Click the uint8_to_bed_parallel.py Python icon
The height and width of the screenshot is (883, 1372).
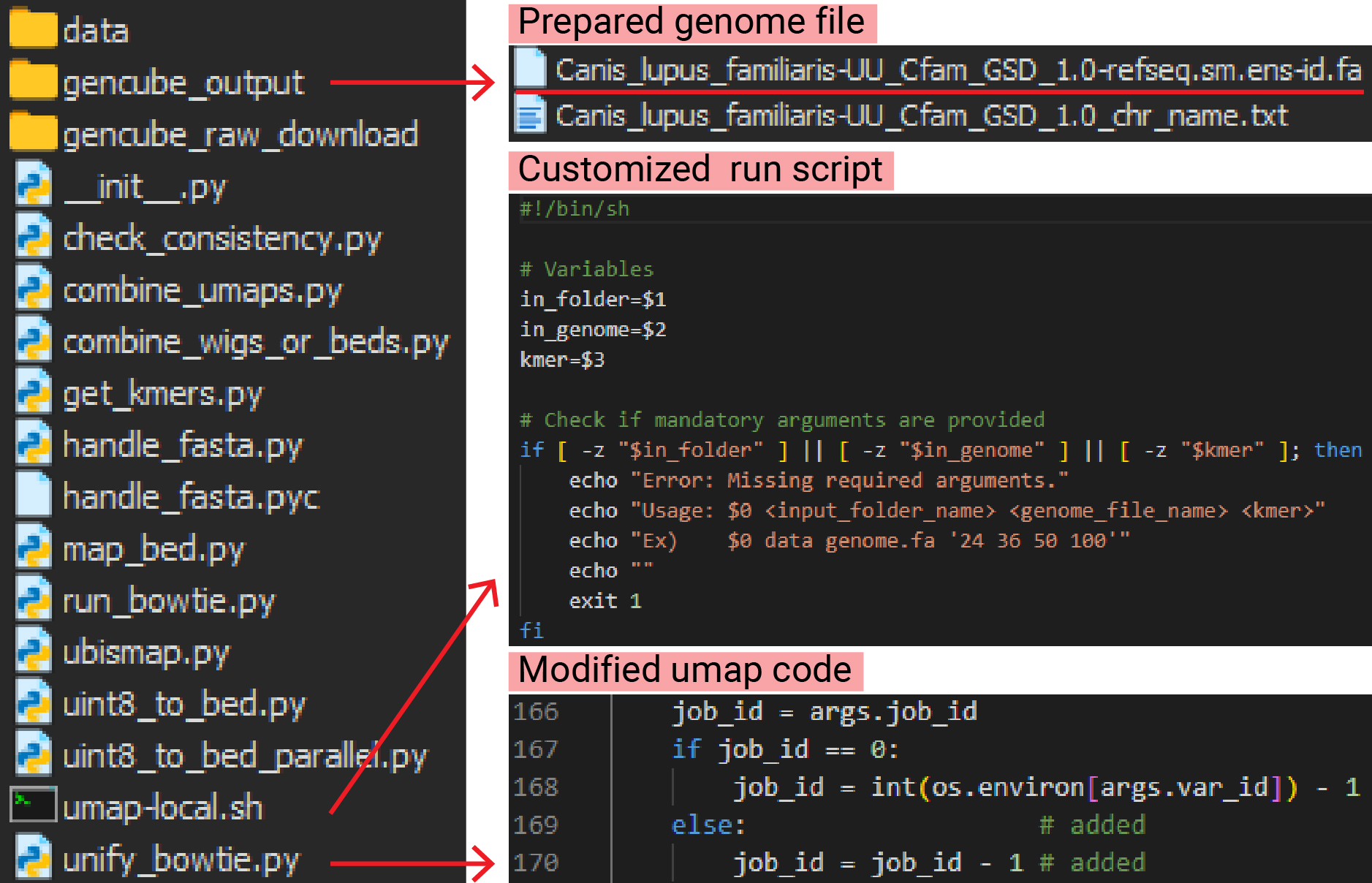[x=34, y=754]
